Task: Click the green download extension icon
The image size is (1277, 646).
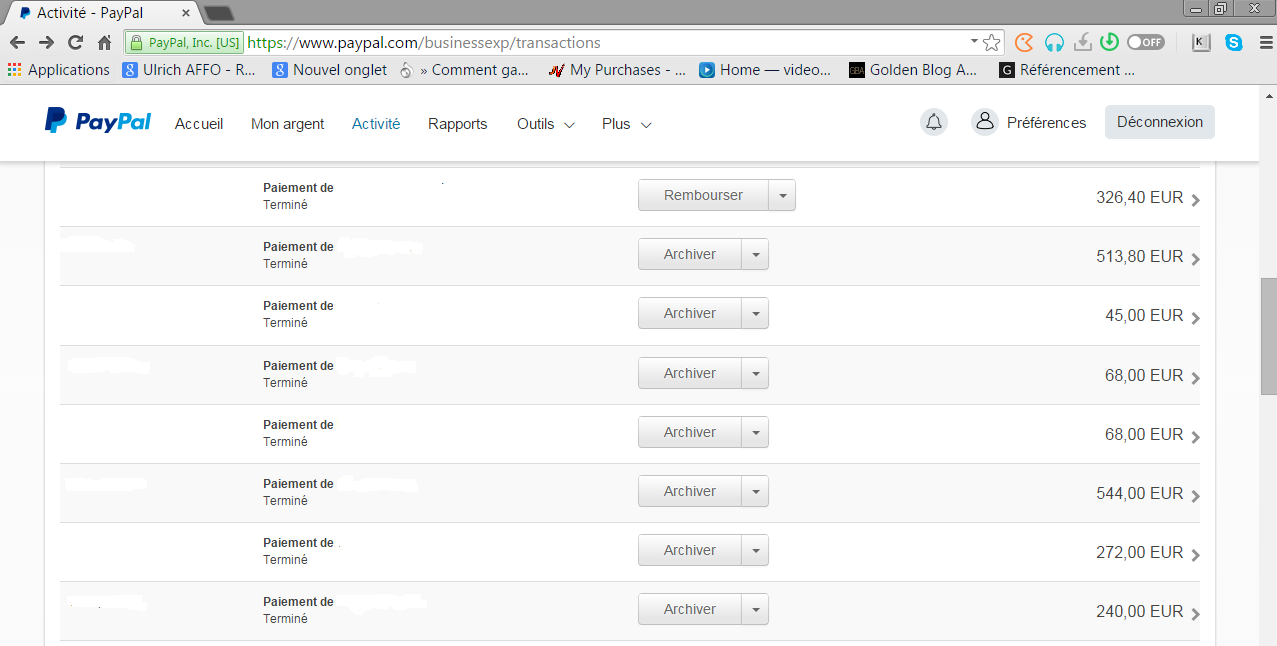Action: [x=1108, y=42]
